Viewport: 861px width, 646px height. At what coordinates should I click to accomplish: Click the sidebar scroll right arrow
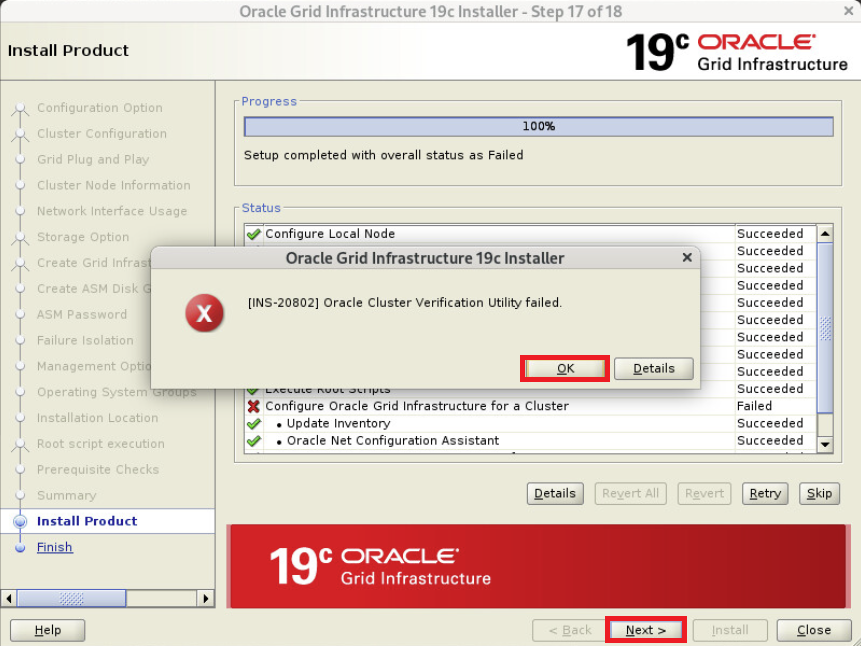click(205, 598)
